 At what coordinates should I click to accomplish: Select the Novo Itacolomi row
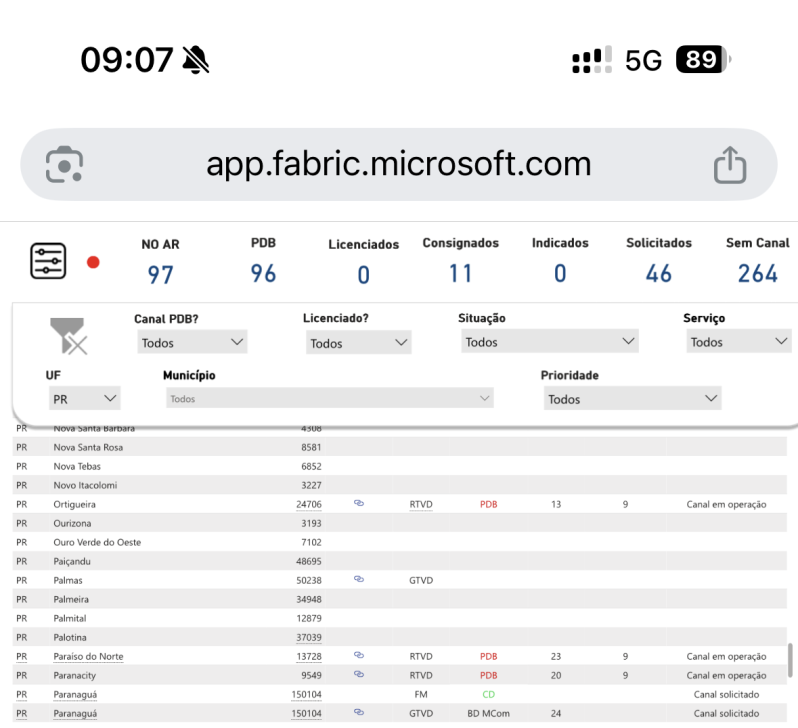point(400,485)
